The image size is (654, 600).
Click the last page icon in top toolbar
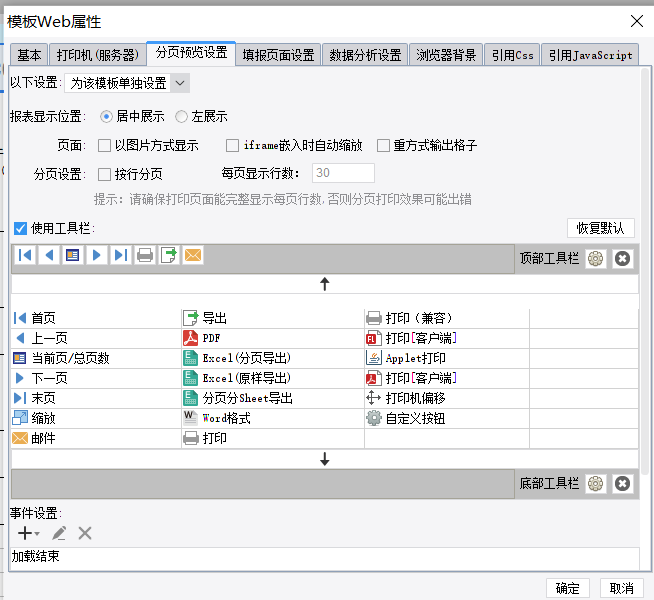tap(121, 255)
